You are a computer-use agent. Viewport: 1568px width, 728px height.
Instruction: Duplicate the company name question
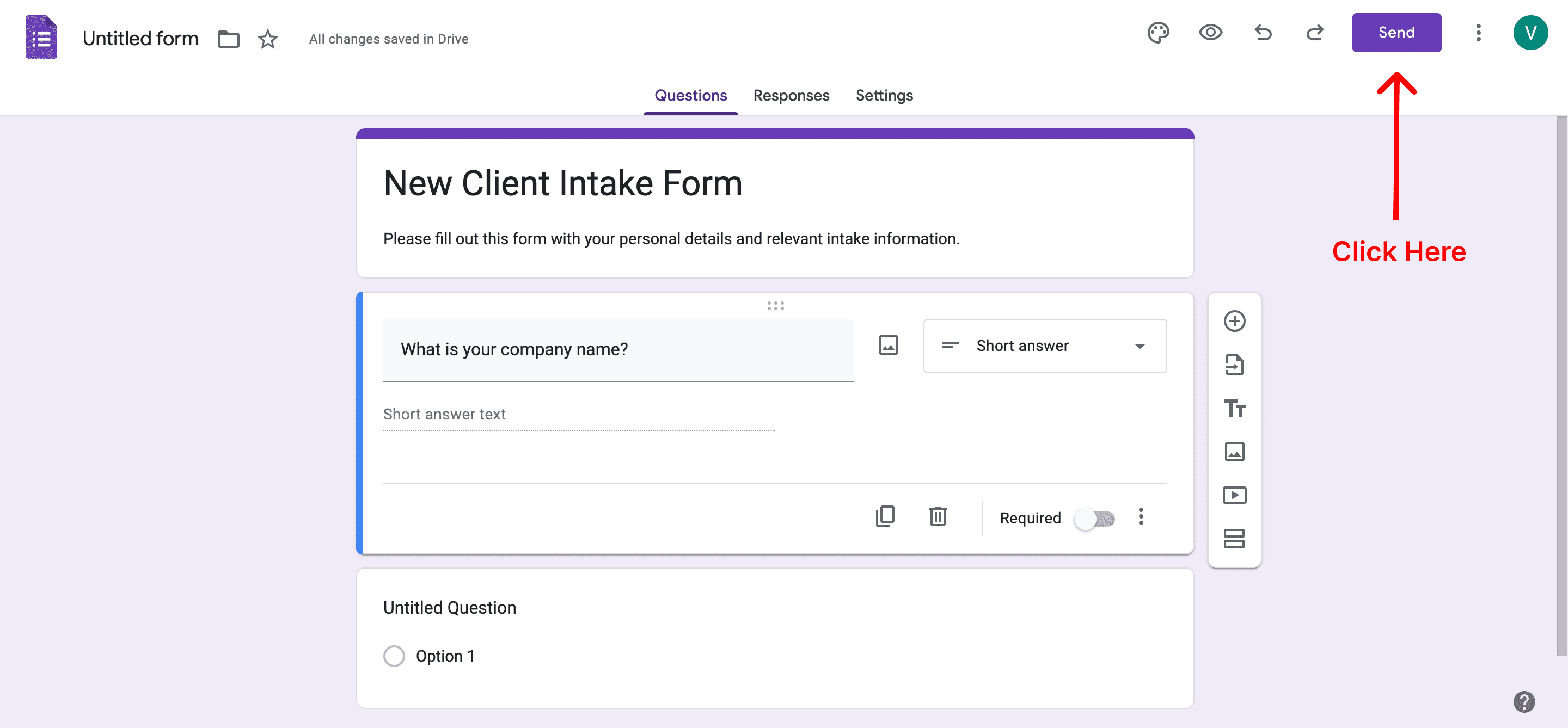click(885, 517)
